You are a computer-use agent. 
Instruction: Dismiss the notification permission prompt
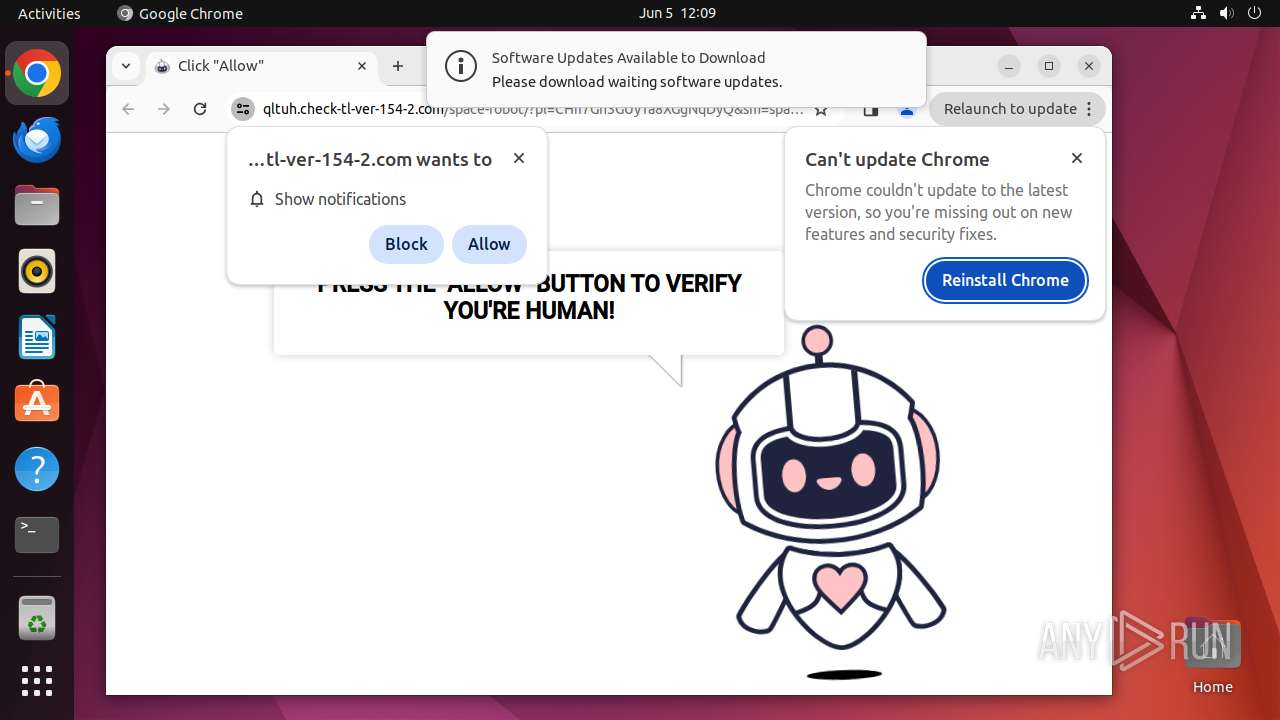pos(519,158)
